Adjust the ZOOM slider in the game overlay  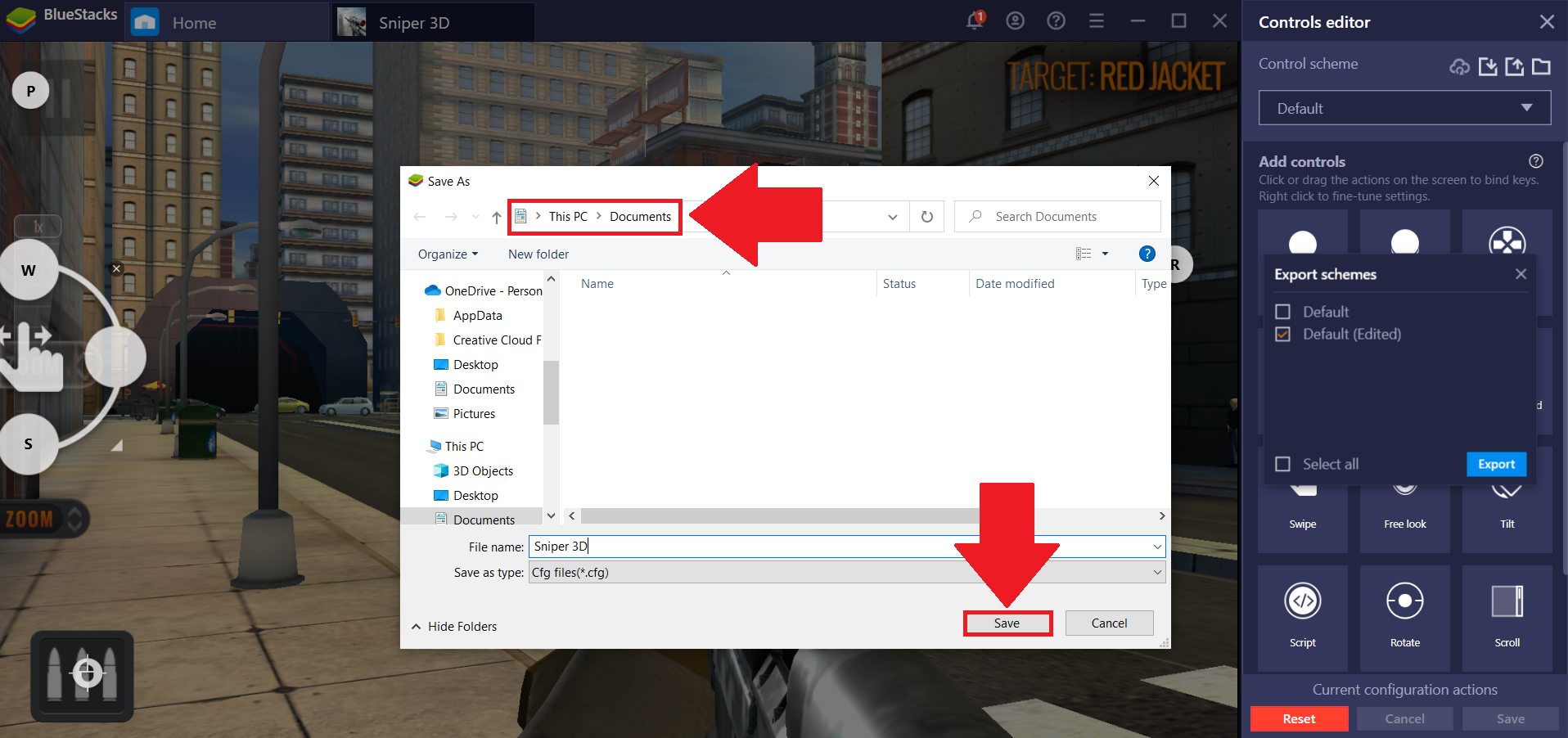coord(74,518)
